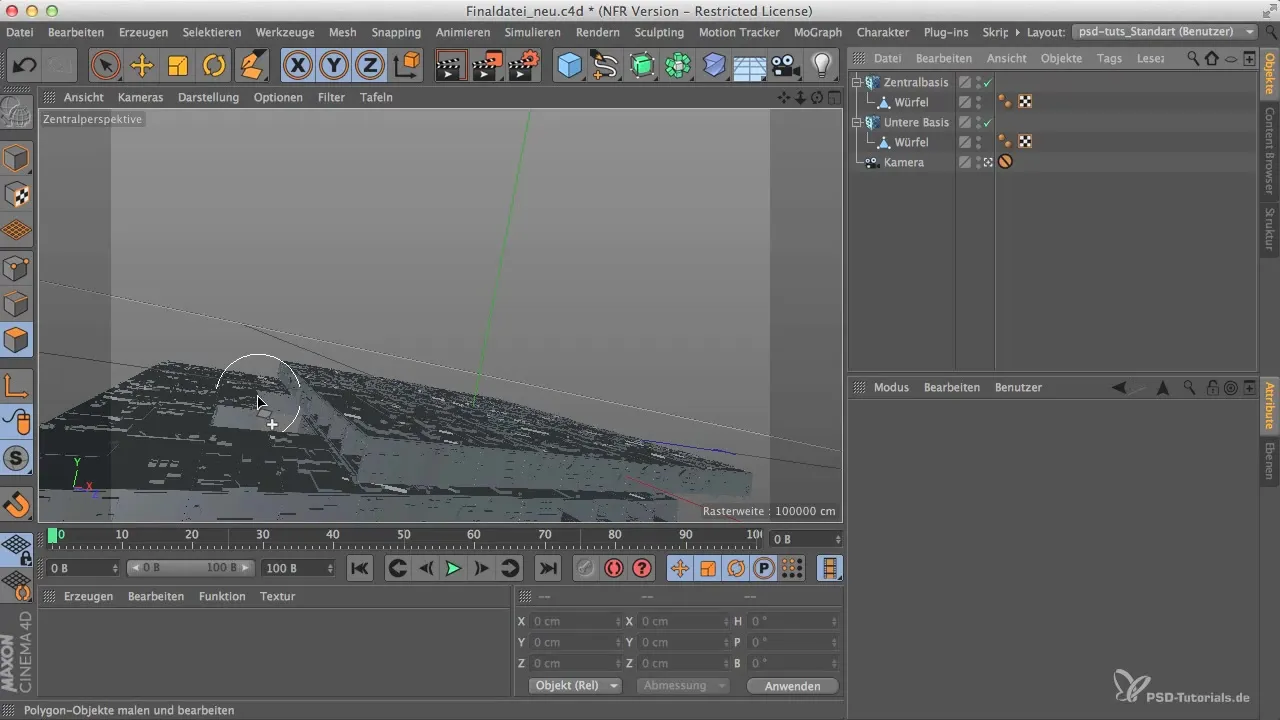Enable Axis mode icon
The width and height of the screenshot is (1280, 720).
16,386
